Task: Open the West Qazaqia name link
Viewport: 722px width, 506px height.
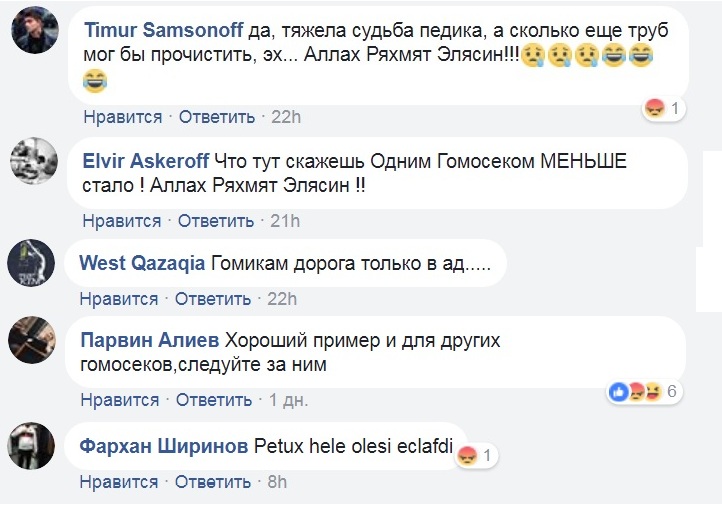Action: pyautogui.click(x=142, y=263)
